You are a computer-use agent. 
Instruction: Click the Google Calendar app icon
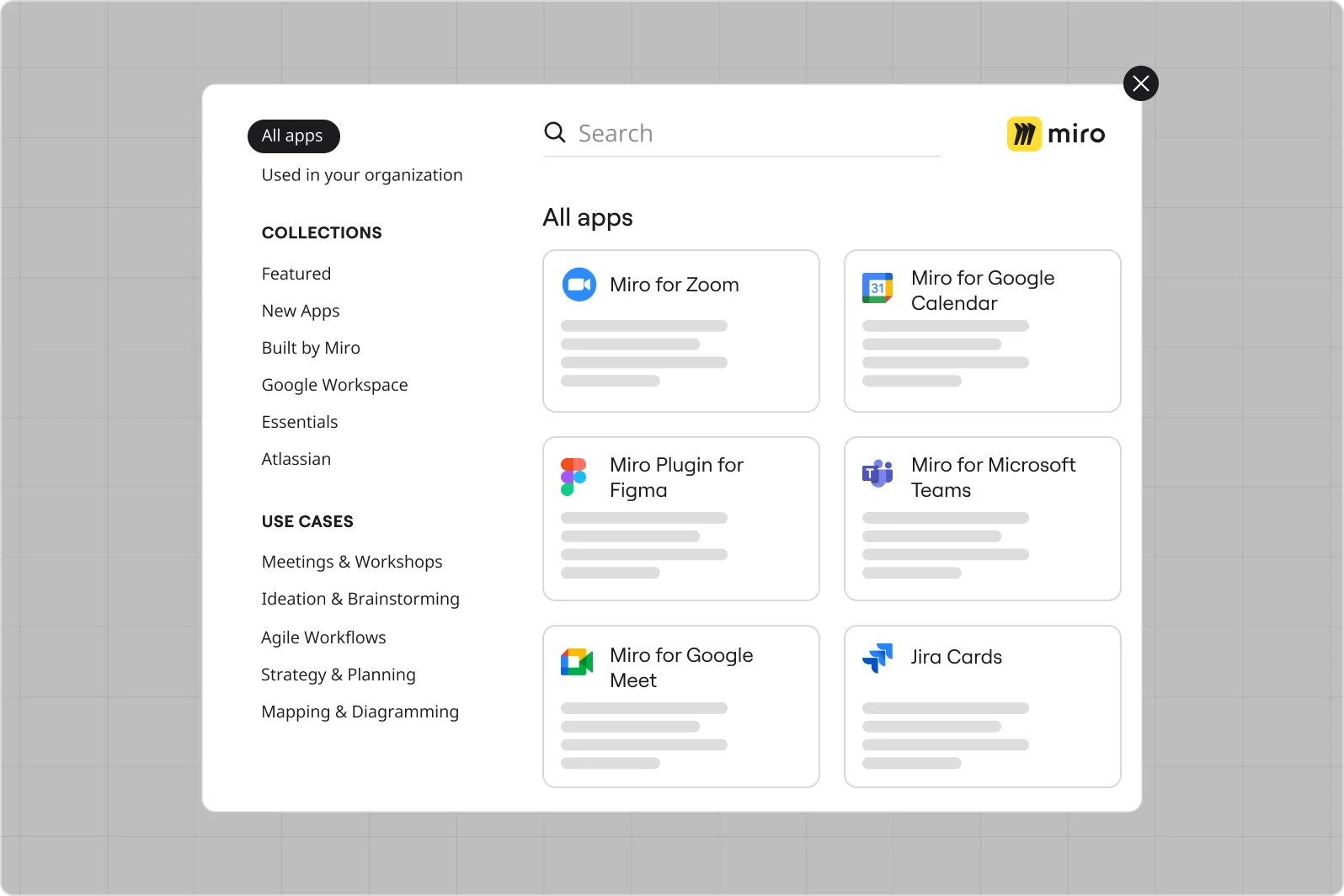click(877, 288)
